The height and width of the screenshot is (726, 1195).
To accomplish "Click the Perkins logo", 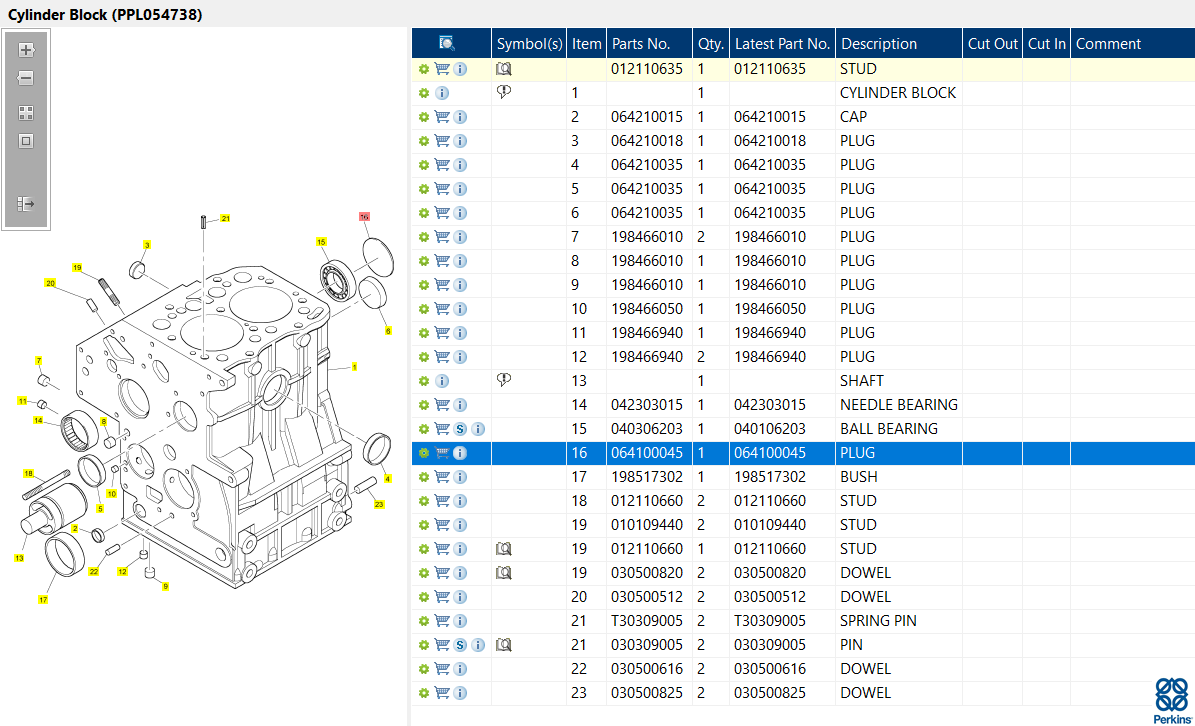I will 1171,698.
